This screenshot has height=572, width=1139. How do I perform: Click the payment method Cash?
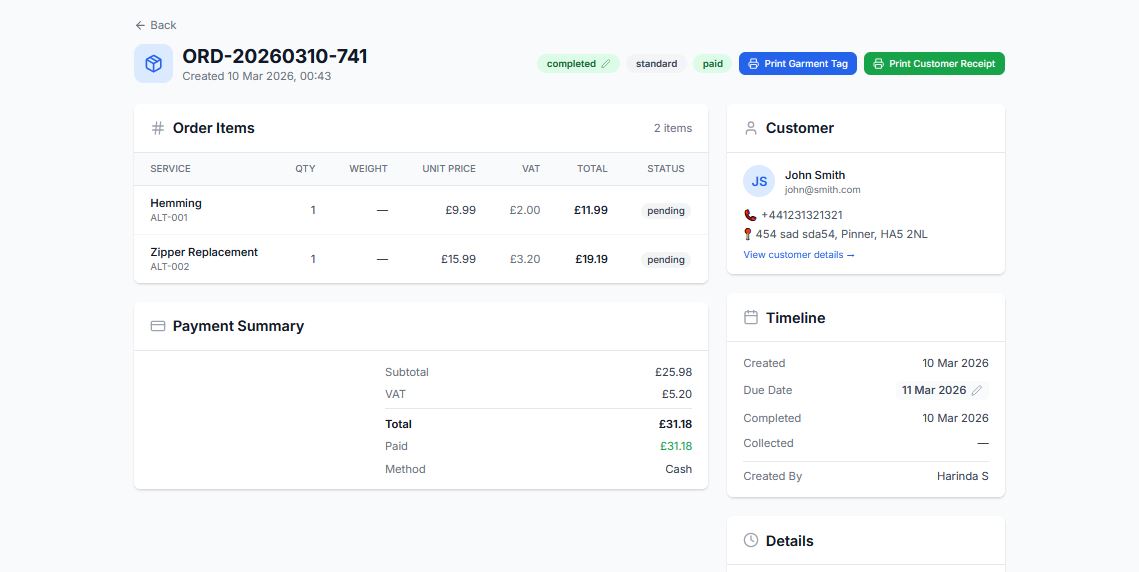[x=678, y=470]
